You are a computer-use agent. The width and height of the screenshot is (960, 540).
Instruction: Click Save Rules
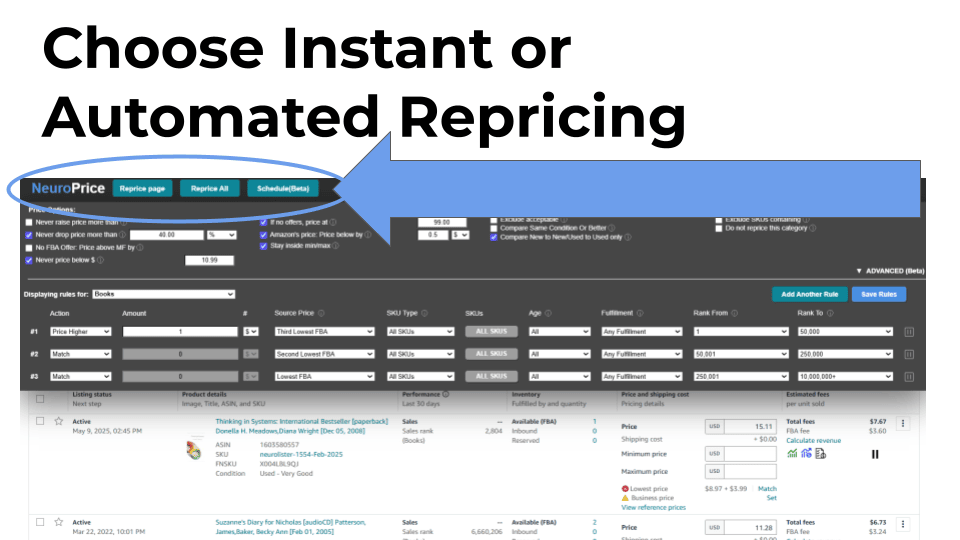coord(879,294)
